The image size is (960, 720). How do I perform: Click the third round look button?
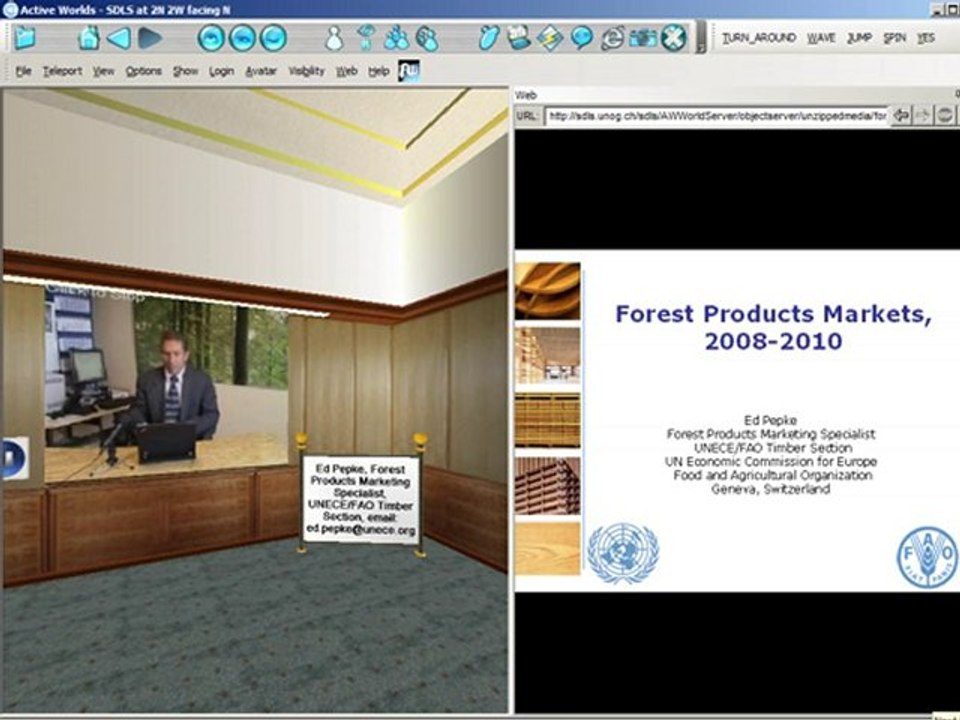(273, 38)
